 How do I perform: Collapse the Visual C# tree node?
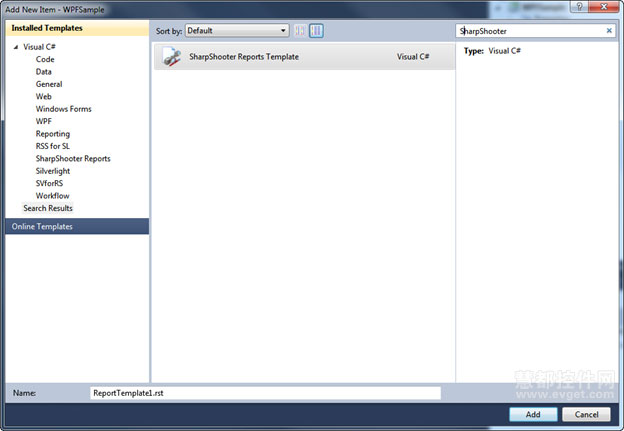coord(16,47)
